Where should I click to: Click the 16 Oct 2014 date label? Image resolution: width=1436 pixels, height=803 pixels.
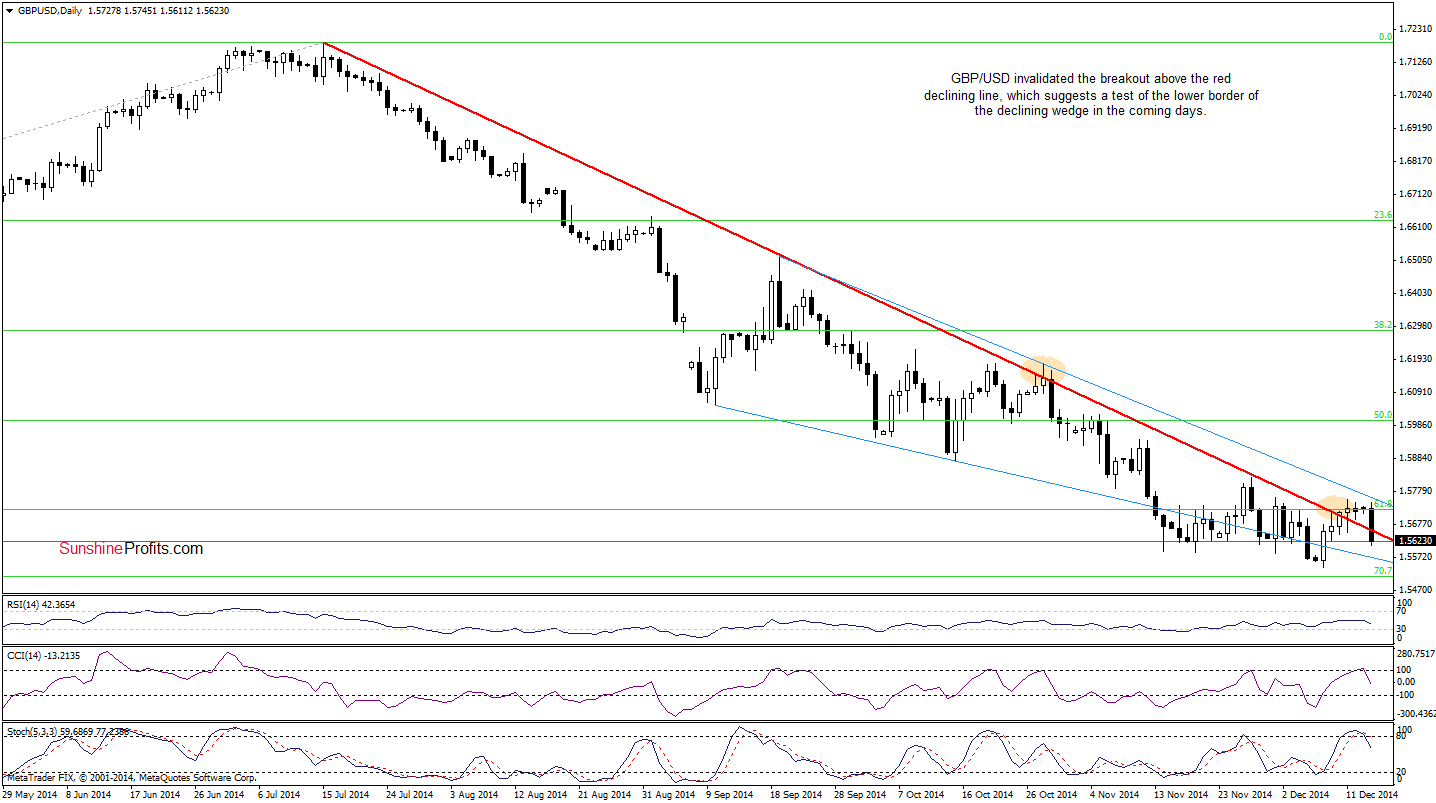pos(985,795)
